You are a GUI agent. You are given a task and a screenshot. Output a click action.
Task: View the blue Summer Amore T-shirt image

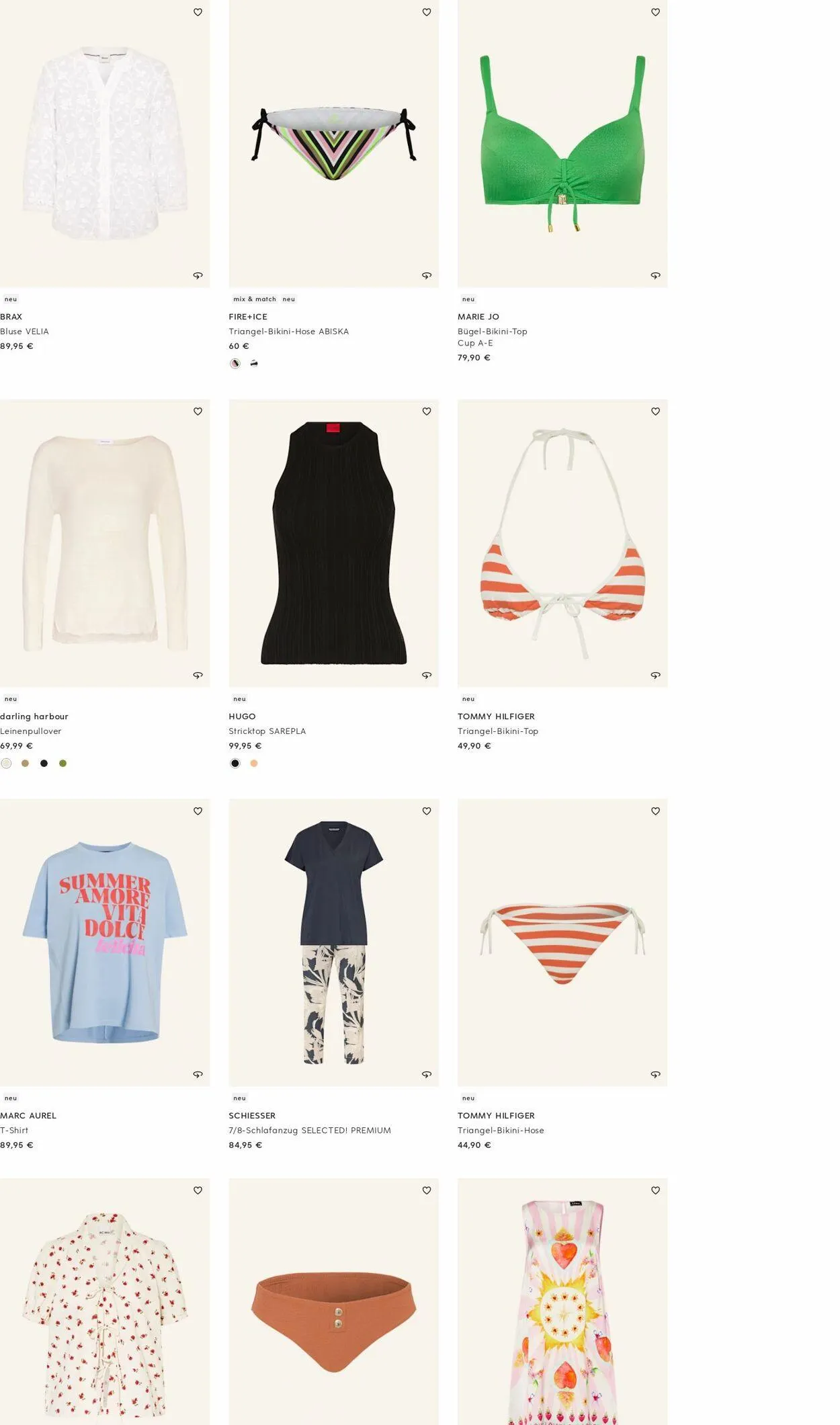click(x=105, y=942)
